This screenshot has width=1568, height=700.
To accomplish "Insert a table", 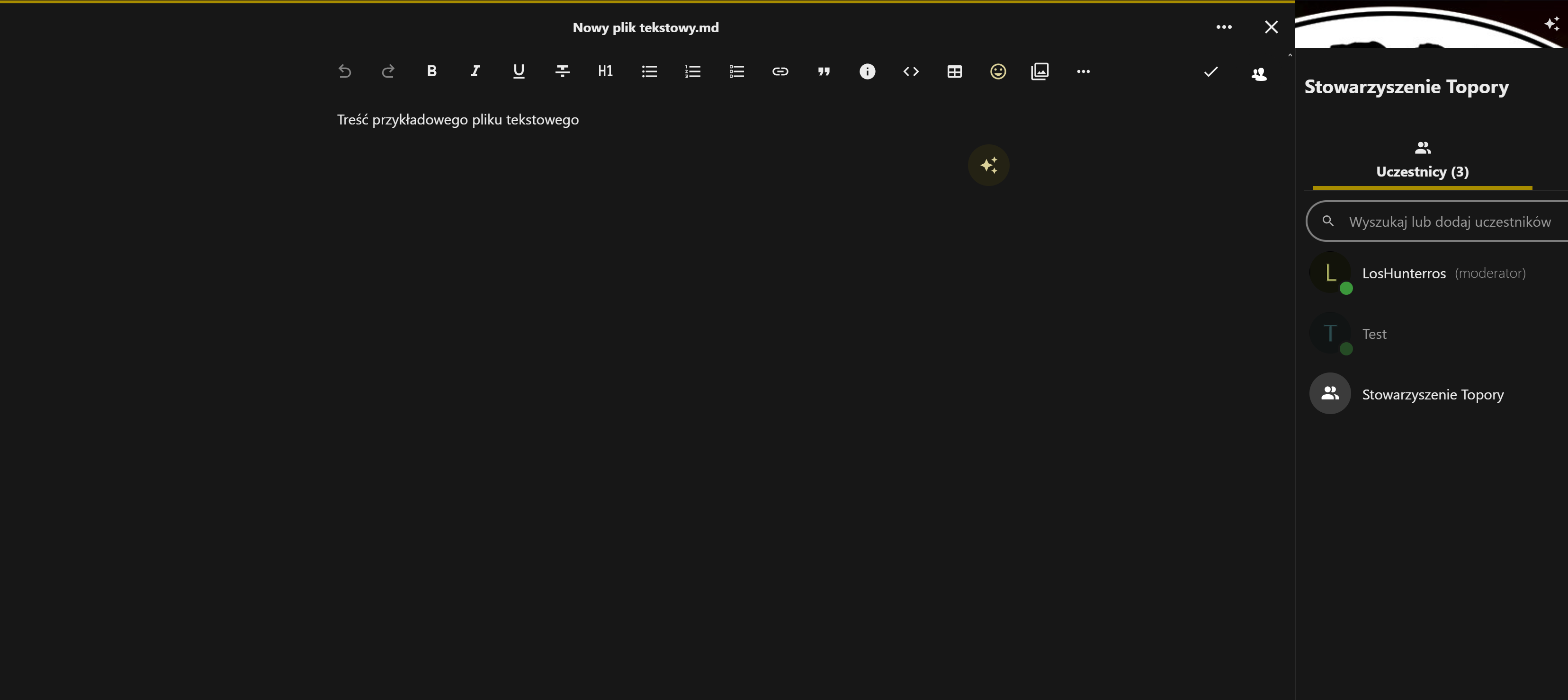I will point(954,72).
